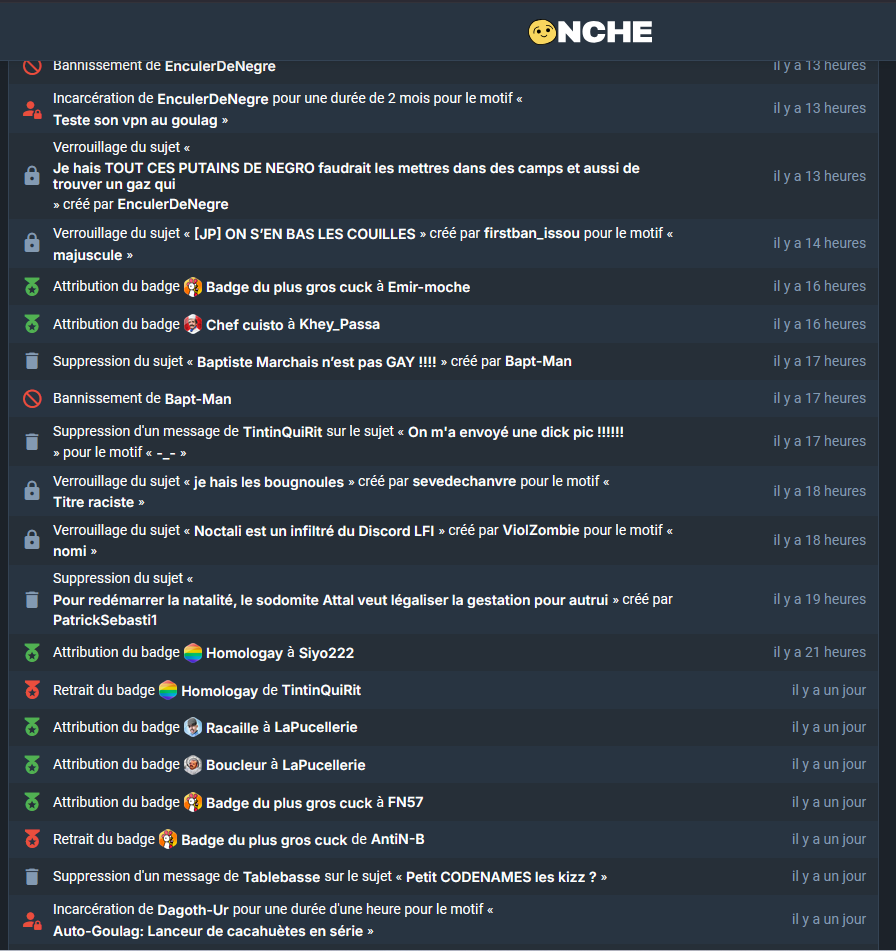Click the Boucleur badge icon

click(193, 765)
